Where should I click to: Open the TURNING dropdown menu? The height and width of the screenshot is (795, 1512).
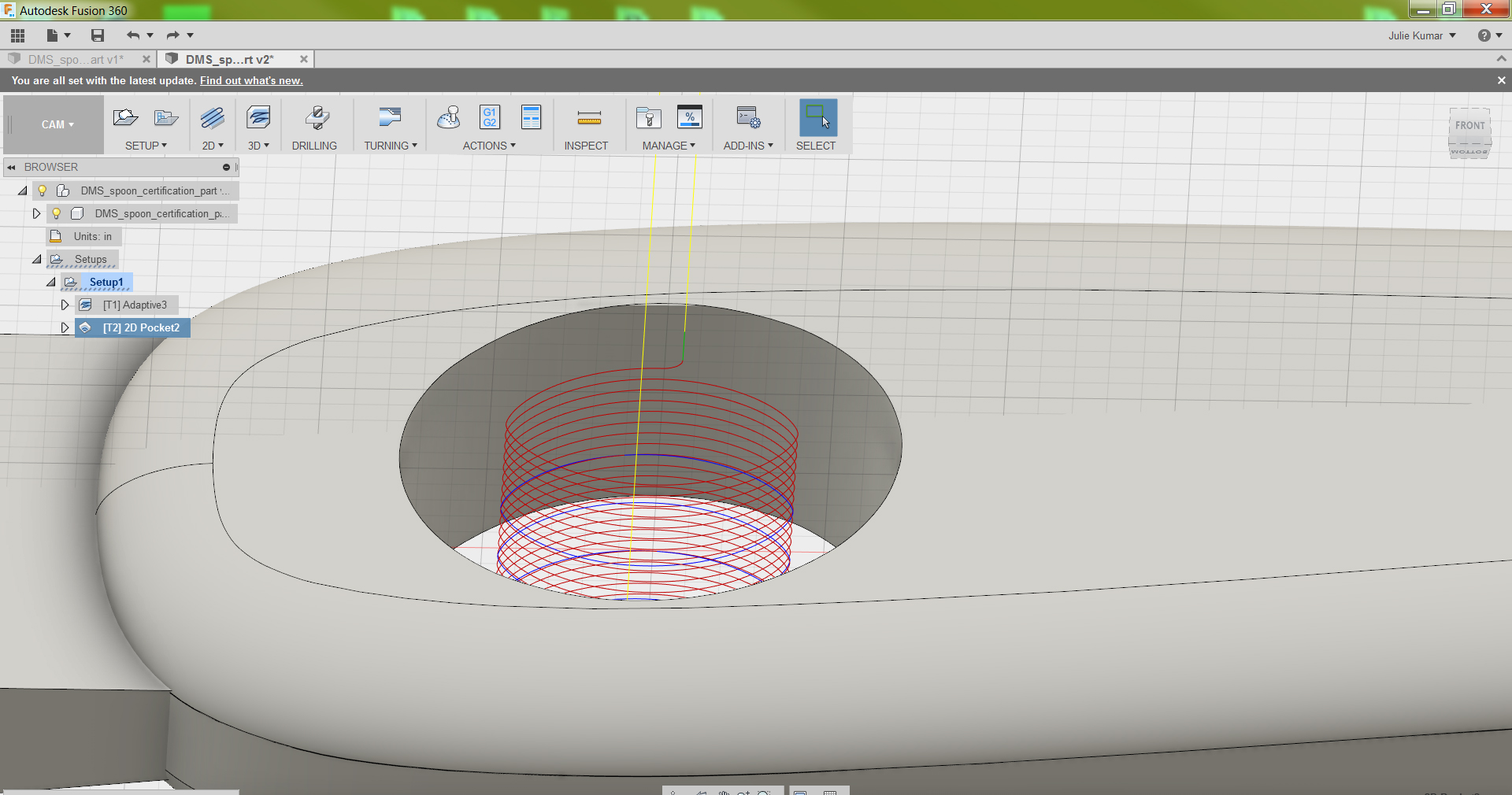coord(391,146)
